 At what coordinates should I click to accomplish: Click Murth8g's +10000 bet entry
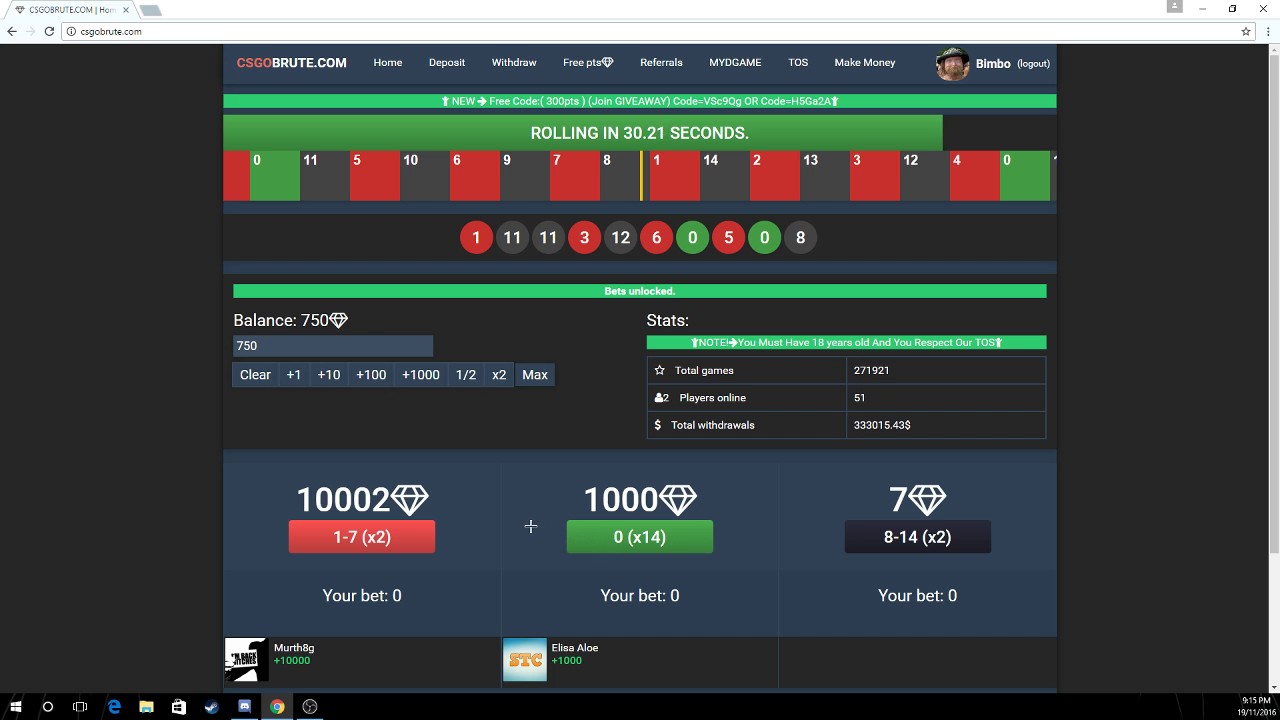(292, 660)
